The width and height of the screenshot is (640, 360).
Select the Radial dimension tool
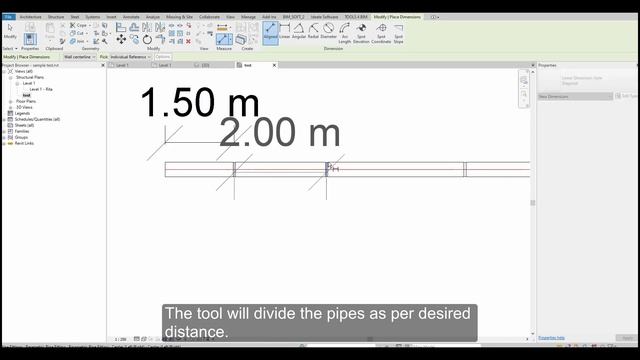click(313, 31)
